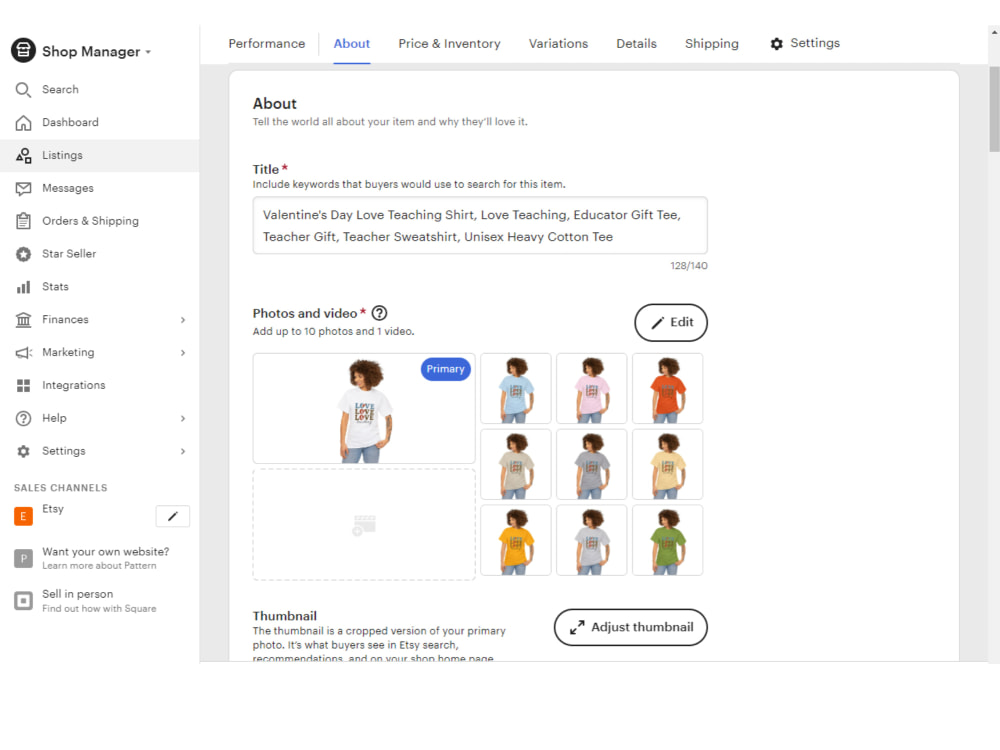Click the Square sell in person icon

point(23,601)
